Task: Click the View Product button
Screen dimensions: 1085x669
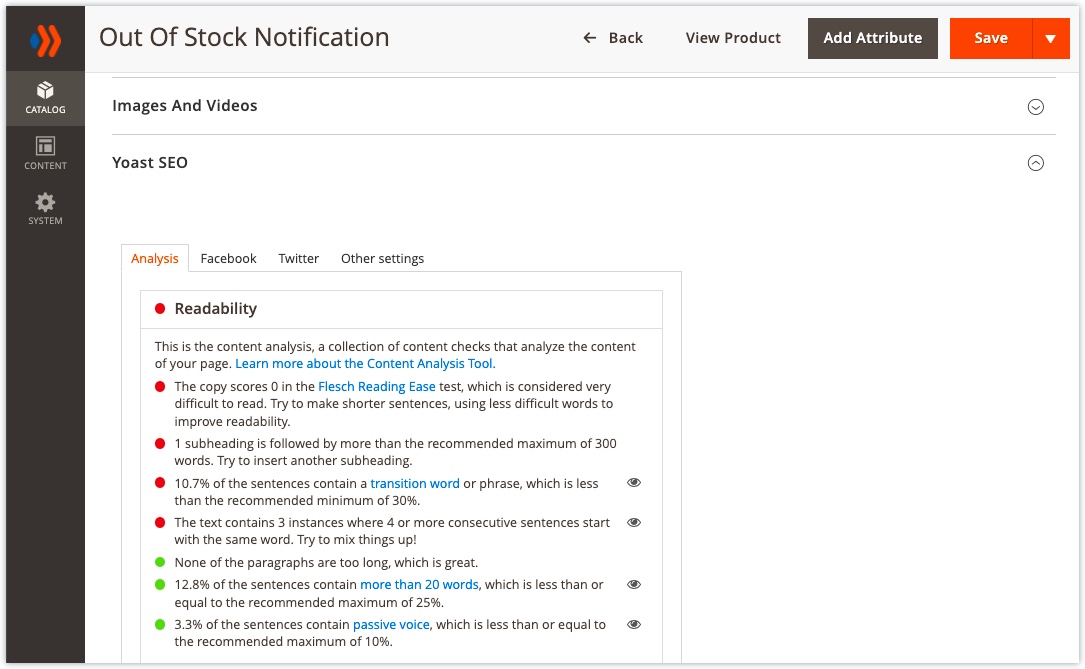Action: point(733,38)
